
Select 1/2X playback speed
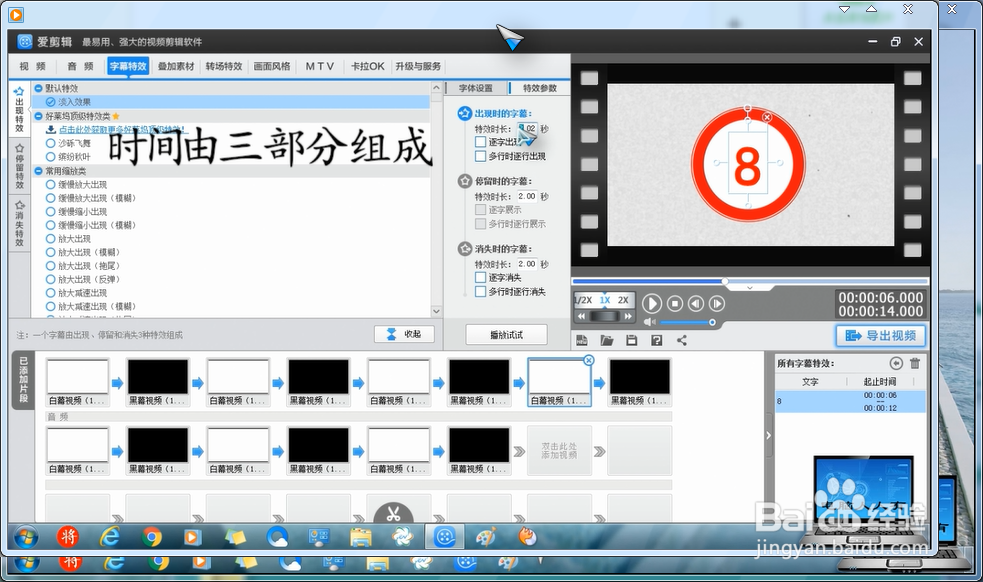584,300
